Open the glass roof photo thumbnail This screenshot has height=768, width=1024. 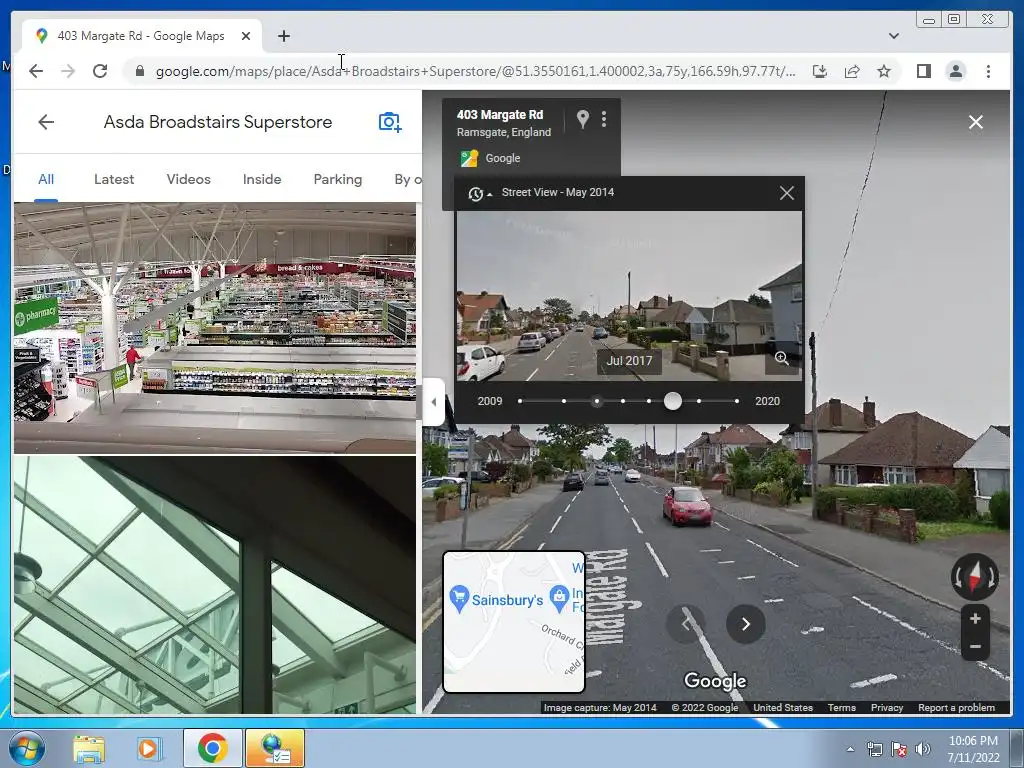pyautogui.click(x=215, y=584)
